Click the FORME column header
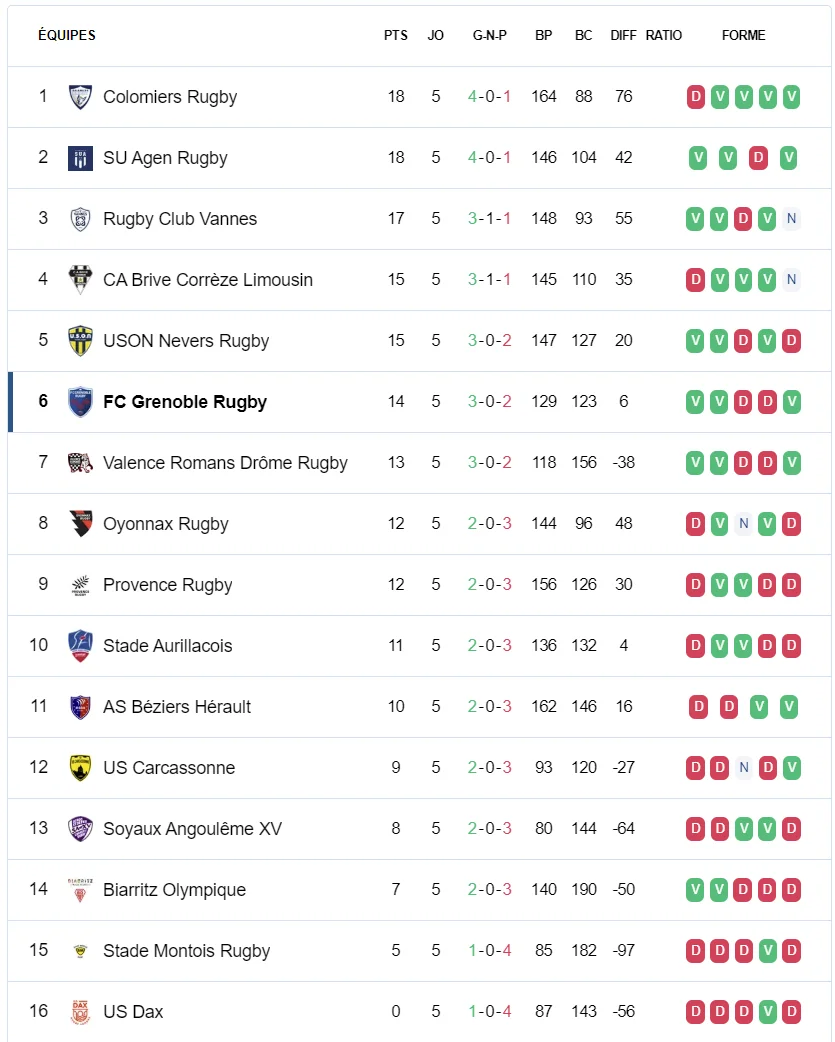 click(x=743, y=35)
